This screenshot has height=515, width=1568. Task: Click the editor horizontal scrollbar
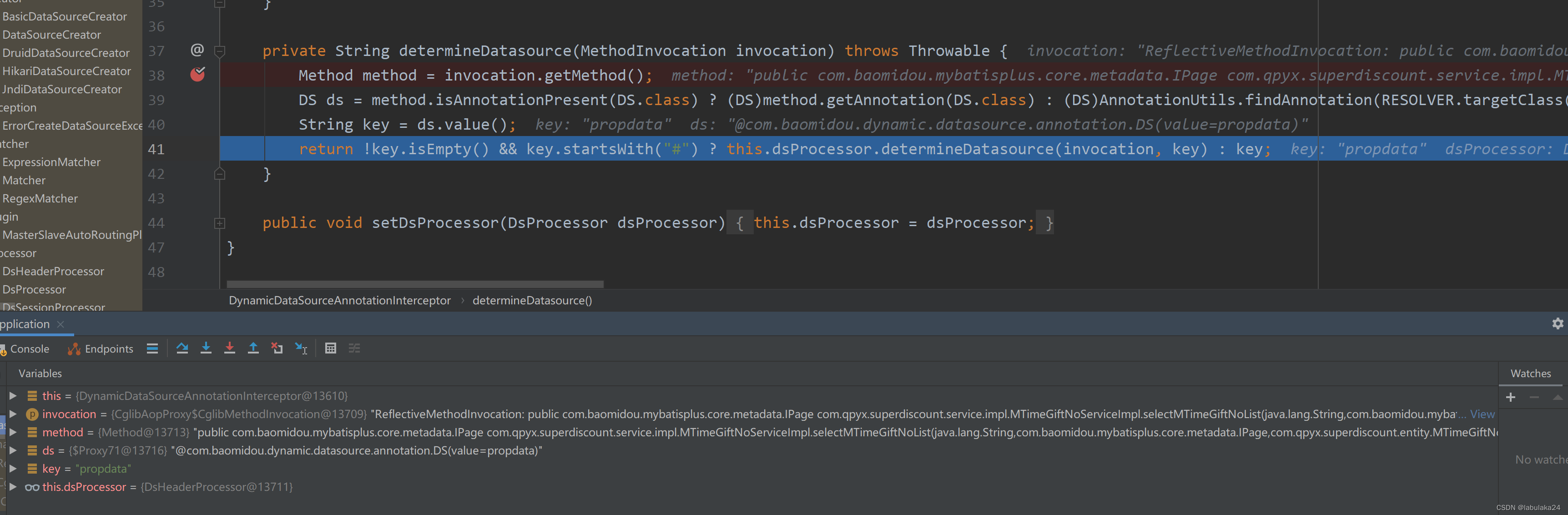click(414, 284)
